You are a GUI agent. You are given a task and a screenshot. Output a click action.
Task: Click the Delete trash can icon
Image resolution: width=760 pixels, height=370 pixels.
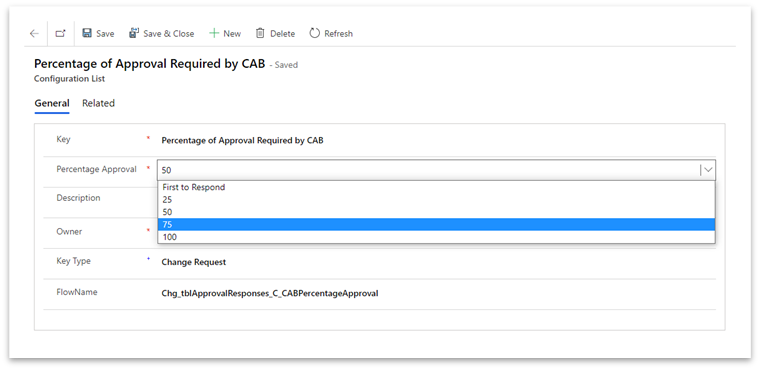click(x=260, y=33)
